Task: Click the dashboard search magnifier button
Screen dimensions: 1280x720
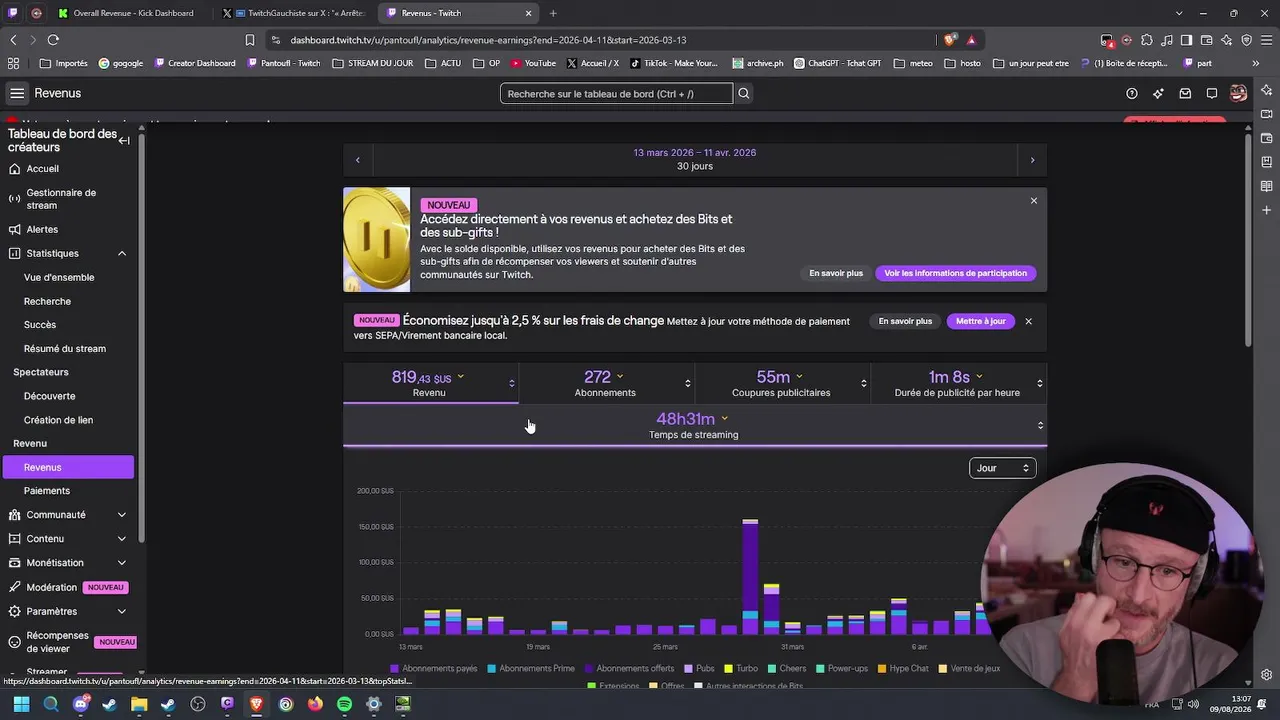Action: 744,94
